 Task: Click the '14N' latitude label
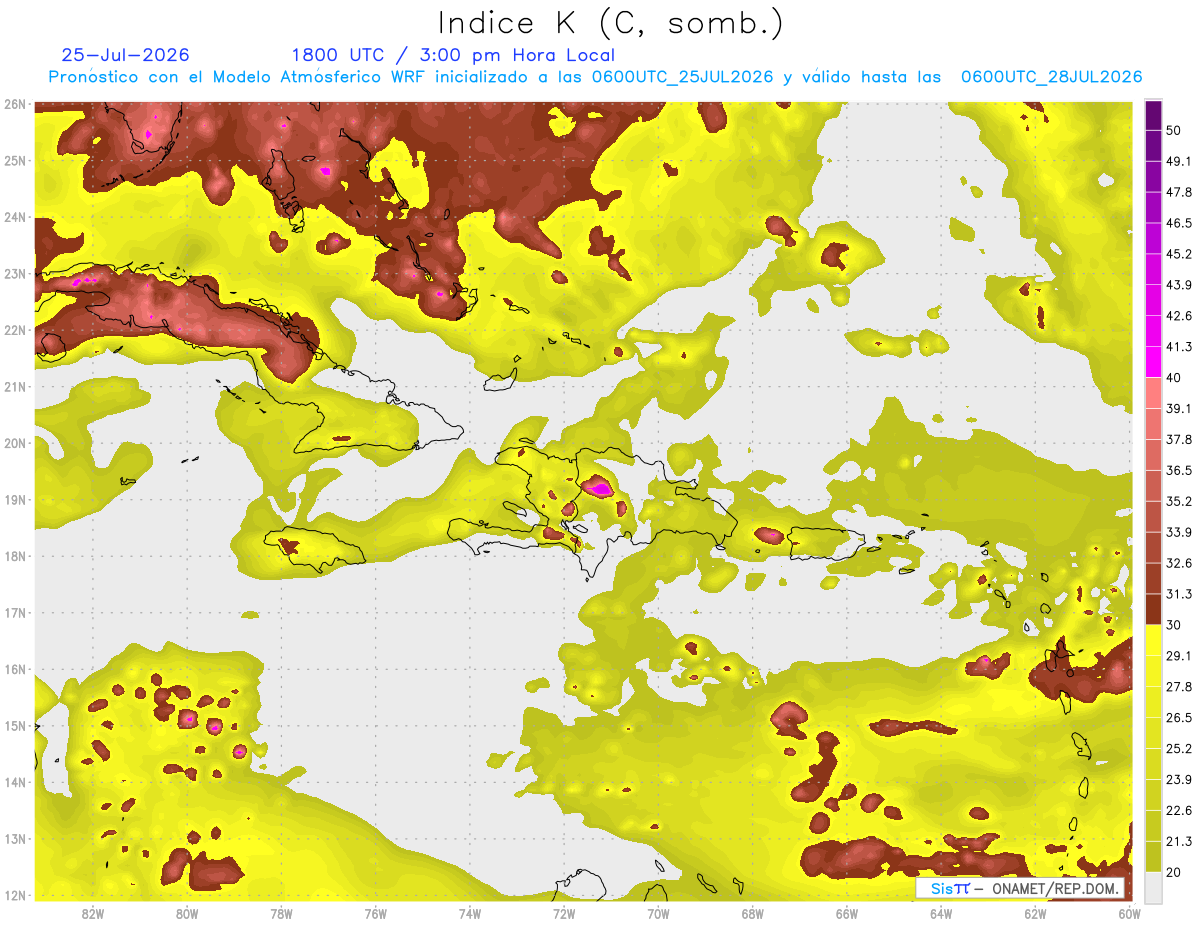click(x=15, y=782)
